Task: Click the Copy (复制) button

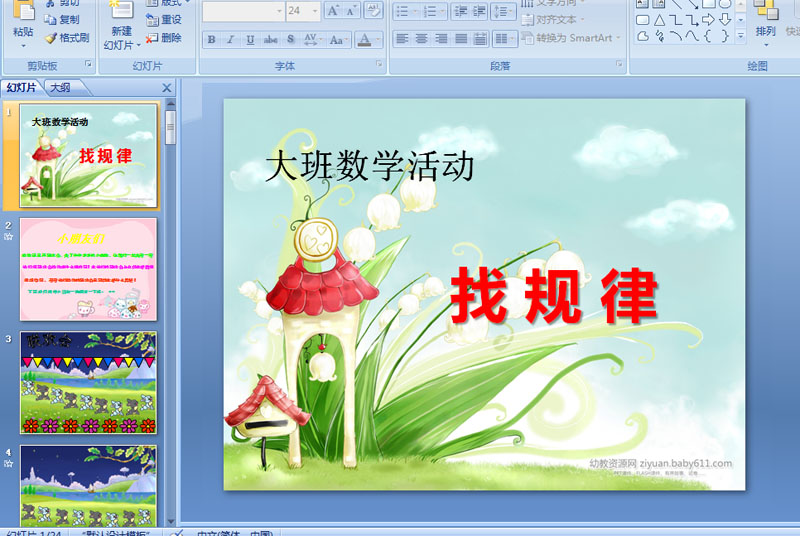Action: pyautogui.click(x=62, y=19)
